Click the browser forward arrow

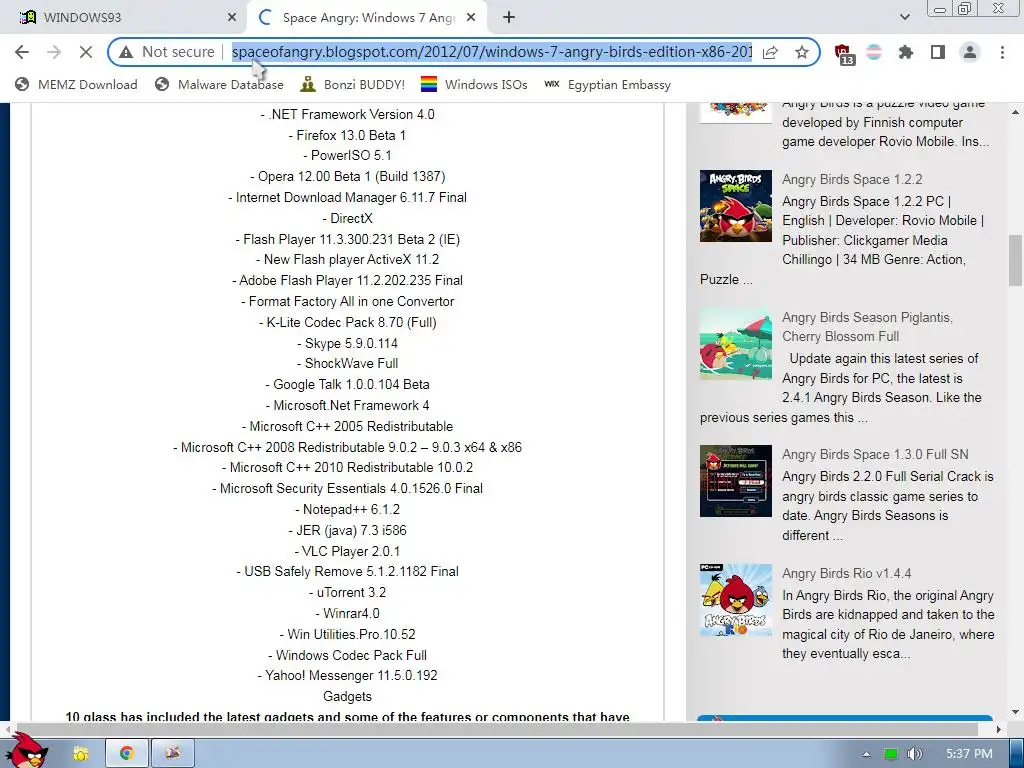(x=54, y=52)
